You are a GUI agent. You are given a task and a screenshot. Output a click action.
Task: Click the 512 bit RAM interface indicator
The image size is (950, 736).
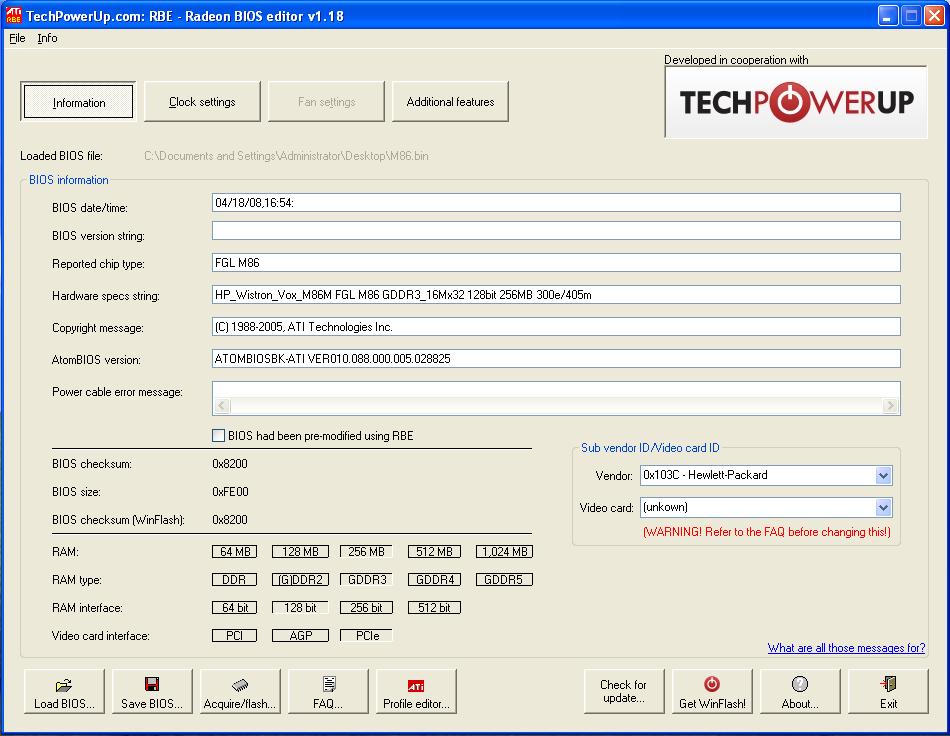pyautogui.click(x=434, y=608)
